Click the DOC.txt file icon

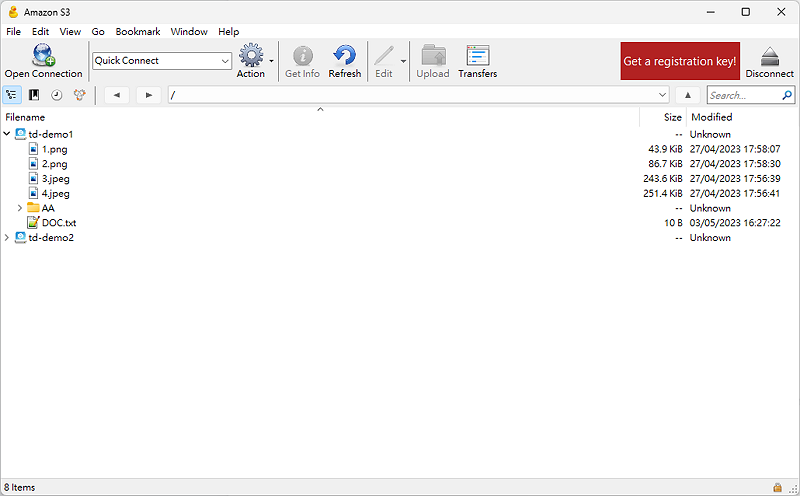coord(33,222)
